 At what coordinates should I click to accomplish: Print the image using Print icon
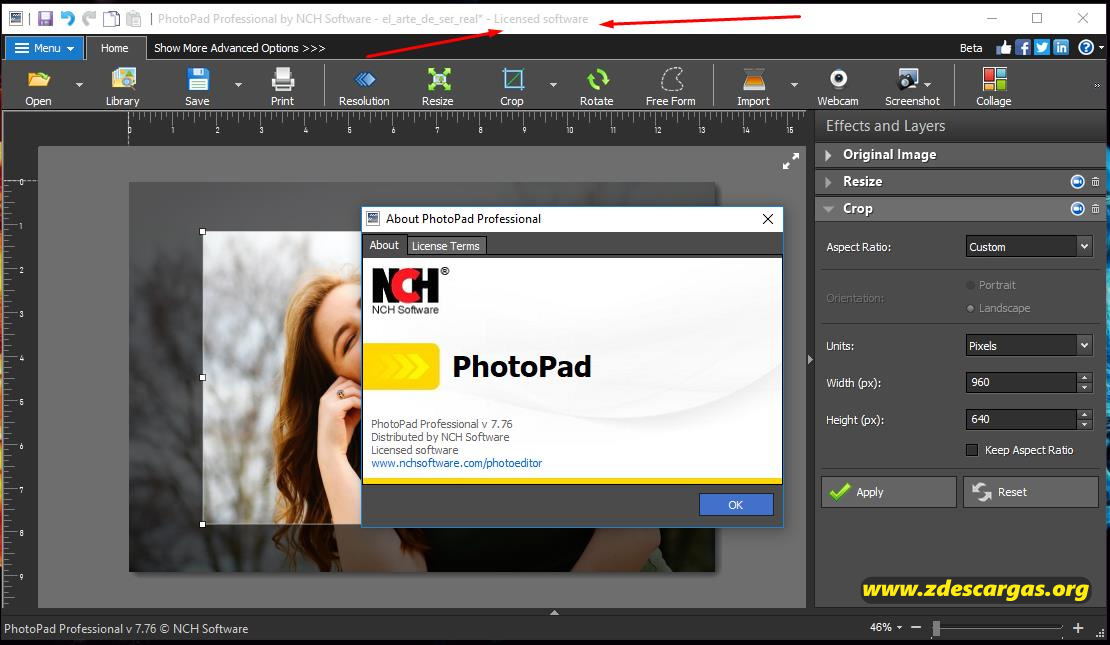tap(282, 87)
